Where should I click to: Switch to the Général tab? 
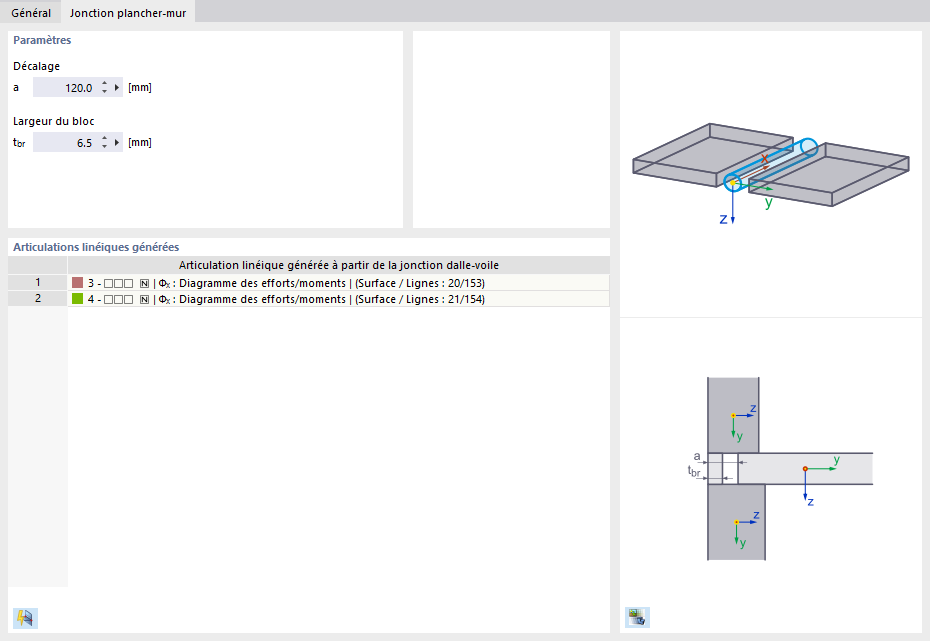point(31,12)
